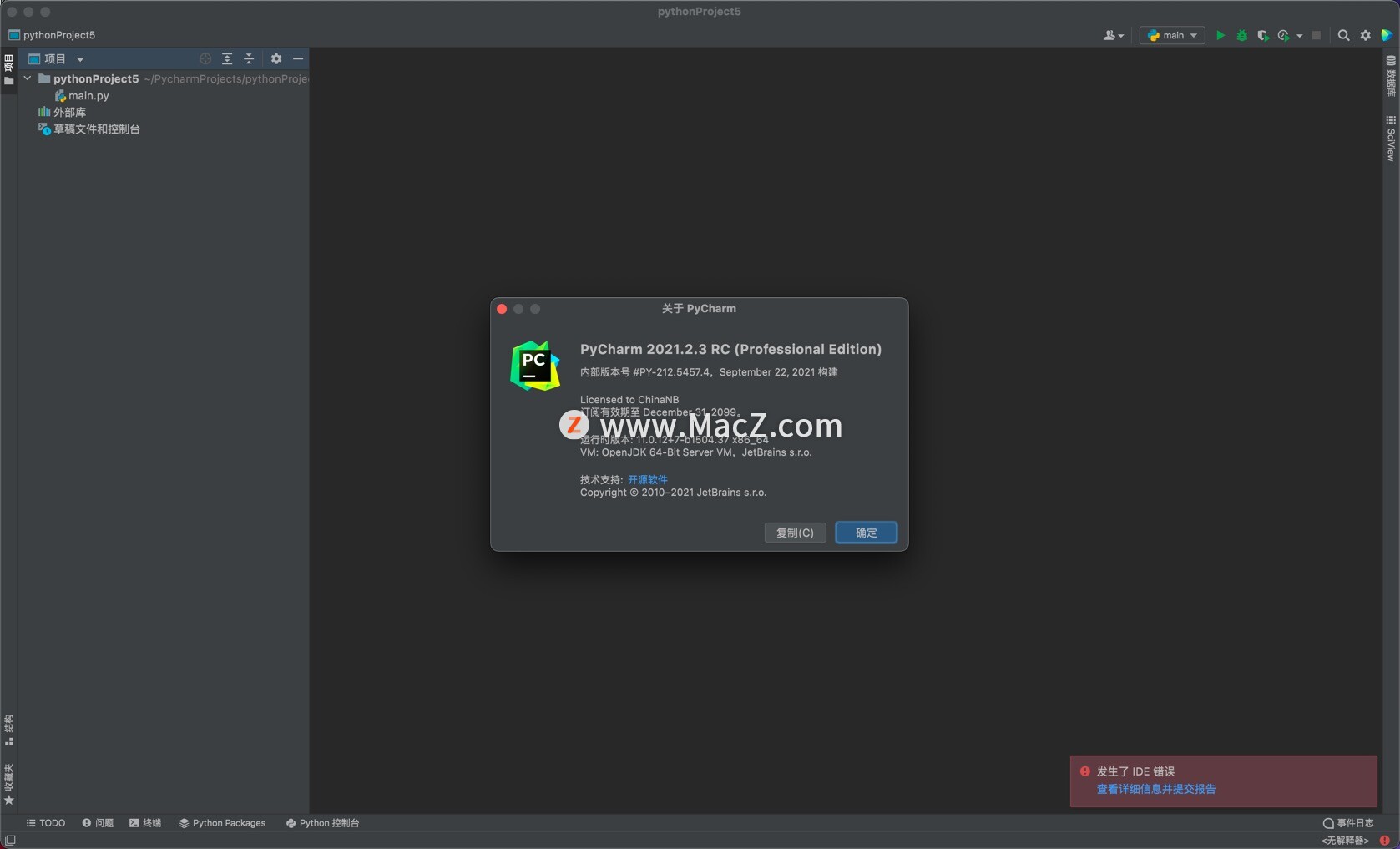Click the Copyright 2010–2021 JetBrains line
This screenshot has height=849, width=1400.
673,493
